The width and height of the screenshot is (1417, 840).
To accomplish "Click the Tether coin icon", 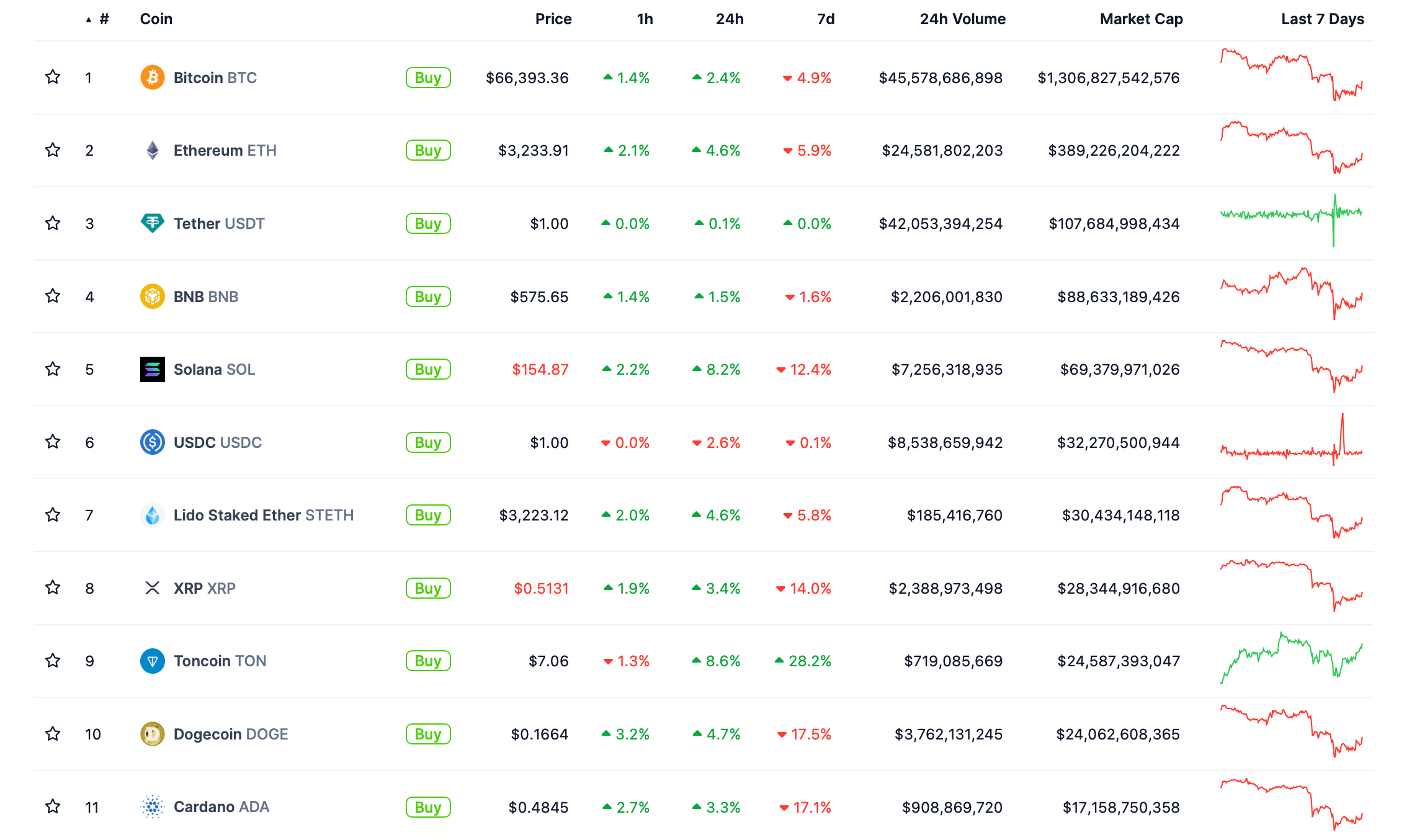I will click(x=152, y=223).
